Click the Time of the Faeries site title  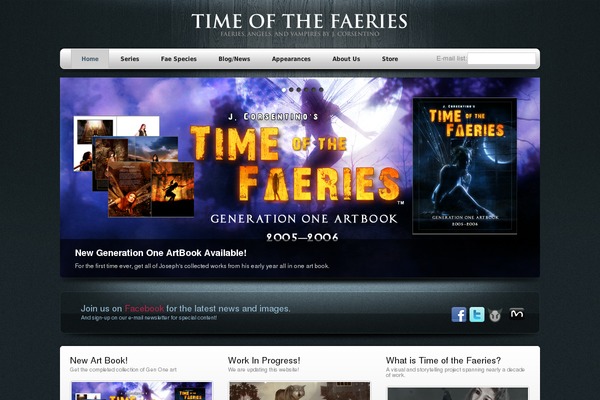[300, 21]
